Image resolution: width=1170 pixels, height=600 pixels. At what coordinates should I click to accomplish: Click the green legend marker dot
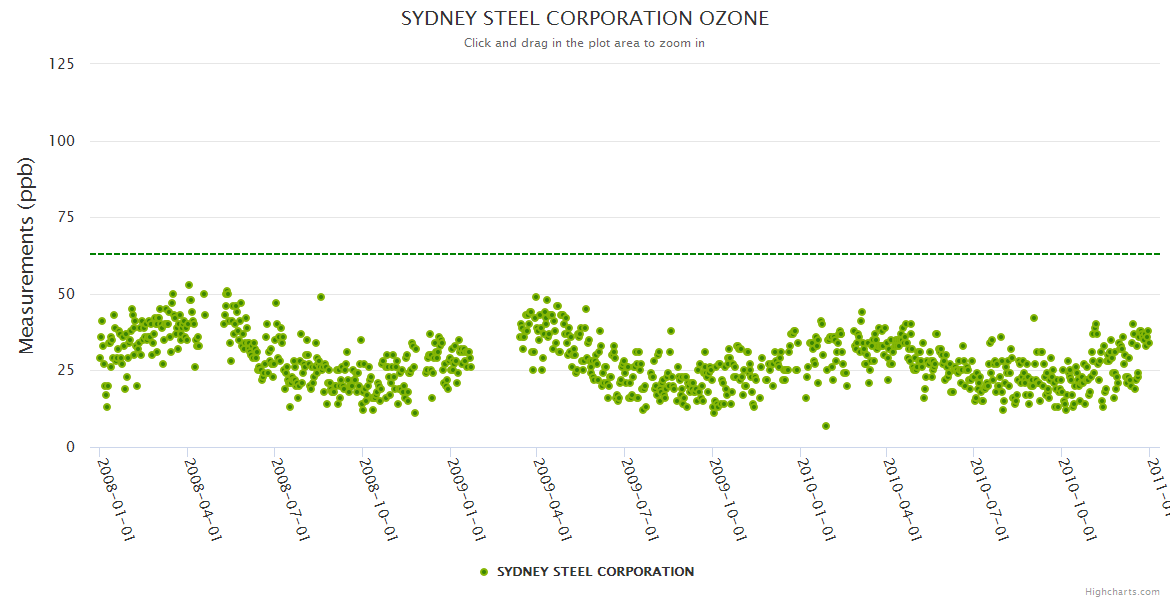484,572
